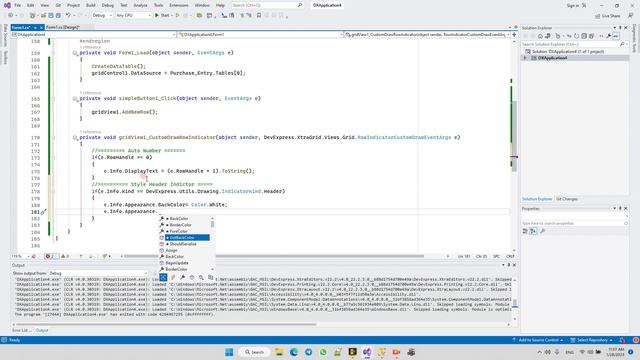This screenshot has width=640, height=360.
Task: Open Microsoft Edge from the taskbar
Action: [294, 352]
